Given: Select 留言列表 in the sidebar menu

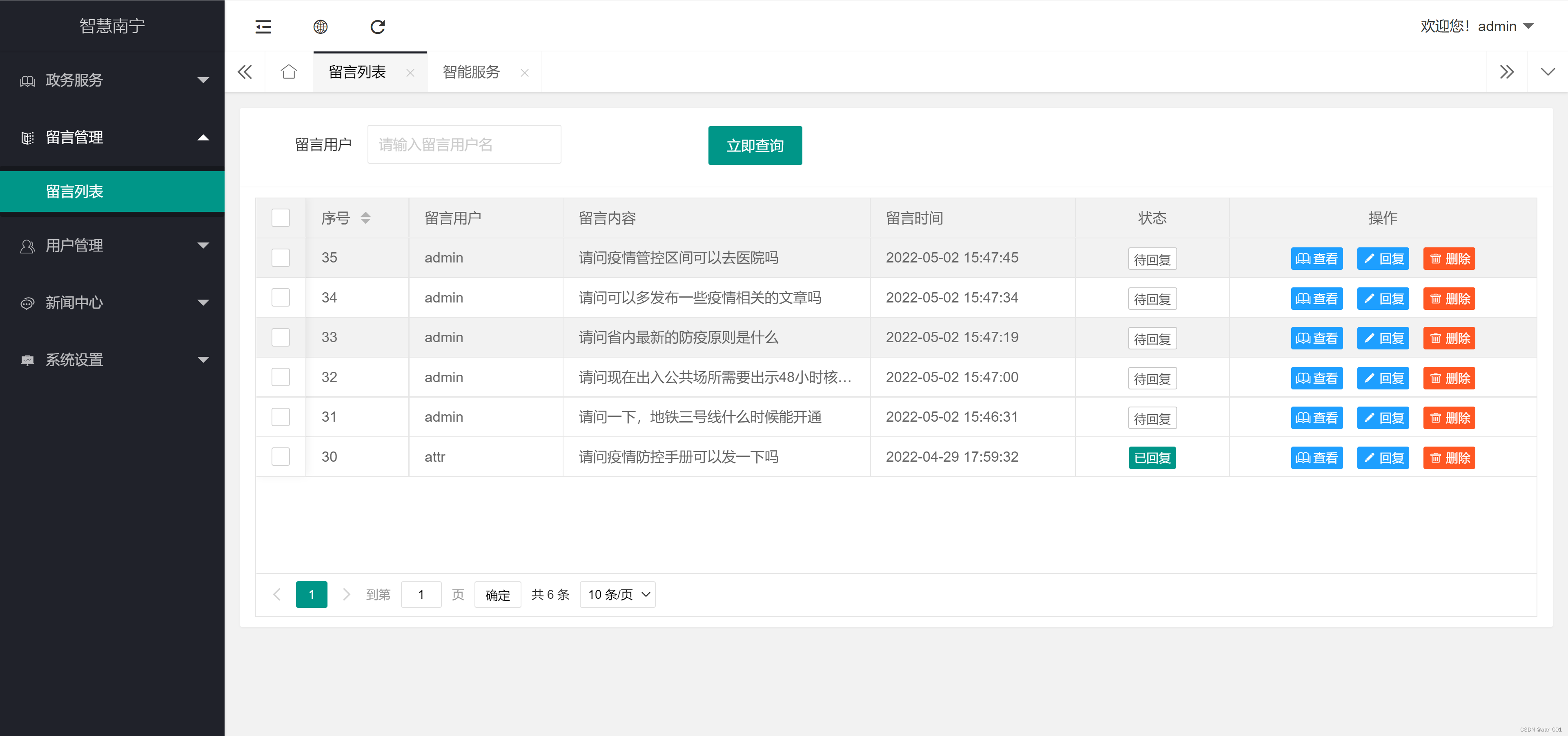Looking at the screenshot, I should point(75,191).
